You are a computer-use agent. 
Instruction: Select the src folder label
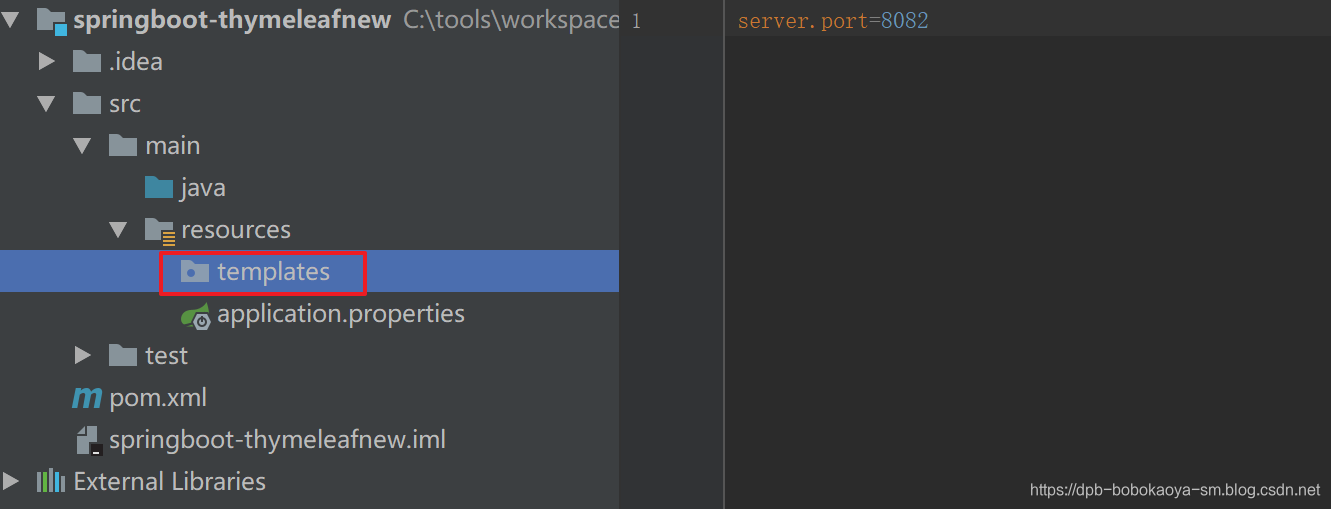pos(125,104)
